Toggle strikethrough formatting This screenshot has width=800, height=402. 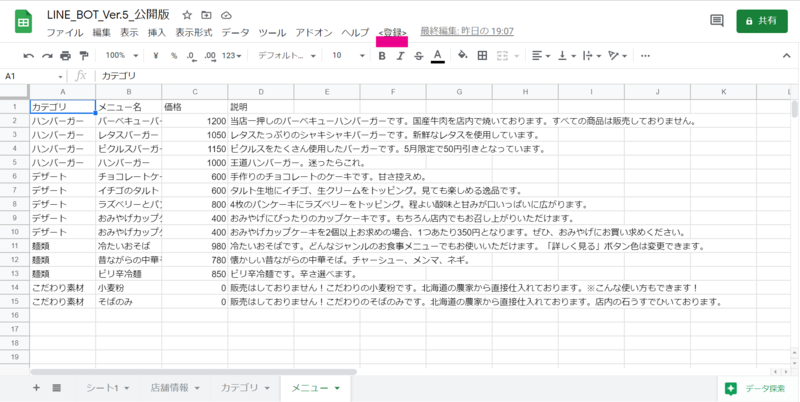[x=419, y=56]
